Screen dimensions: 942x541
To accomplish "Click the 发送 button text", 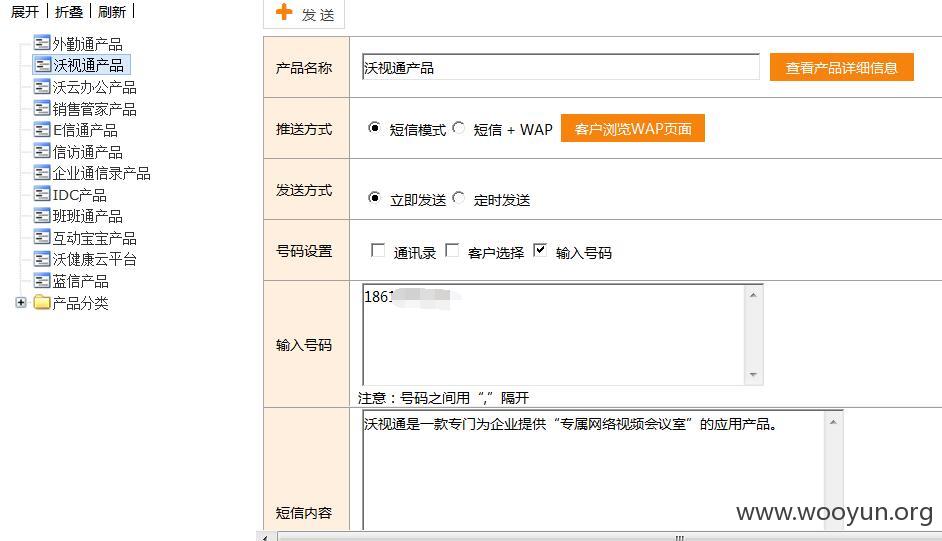I will [318, 15].
